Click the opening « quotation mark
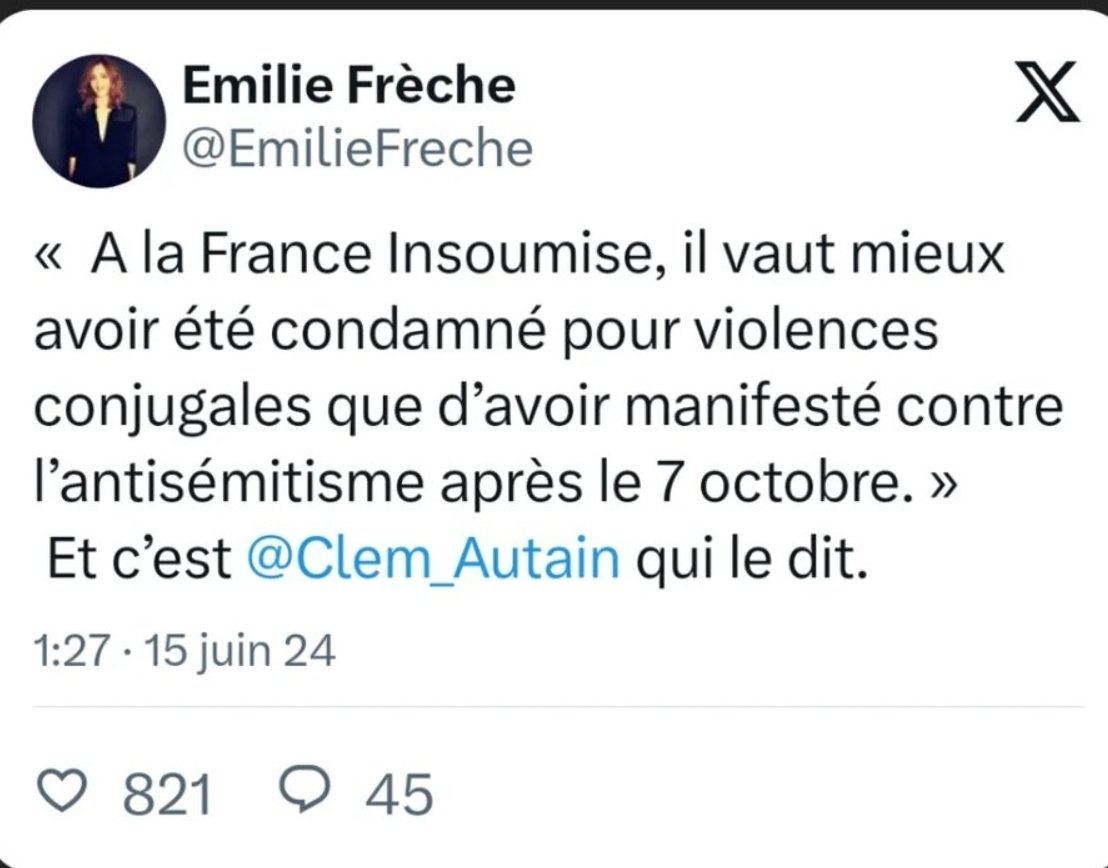 click(49, 257)
